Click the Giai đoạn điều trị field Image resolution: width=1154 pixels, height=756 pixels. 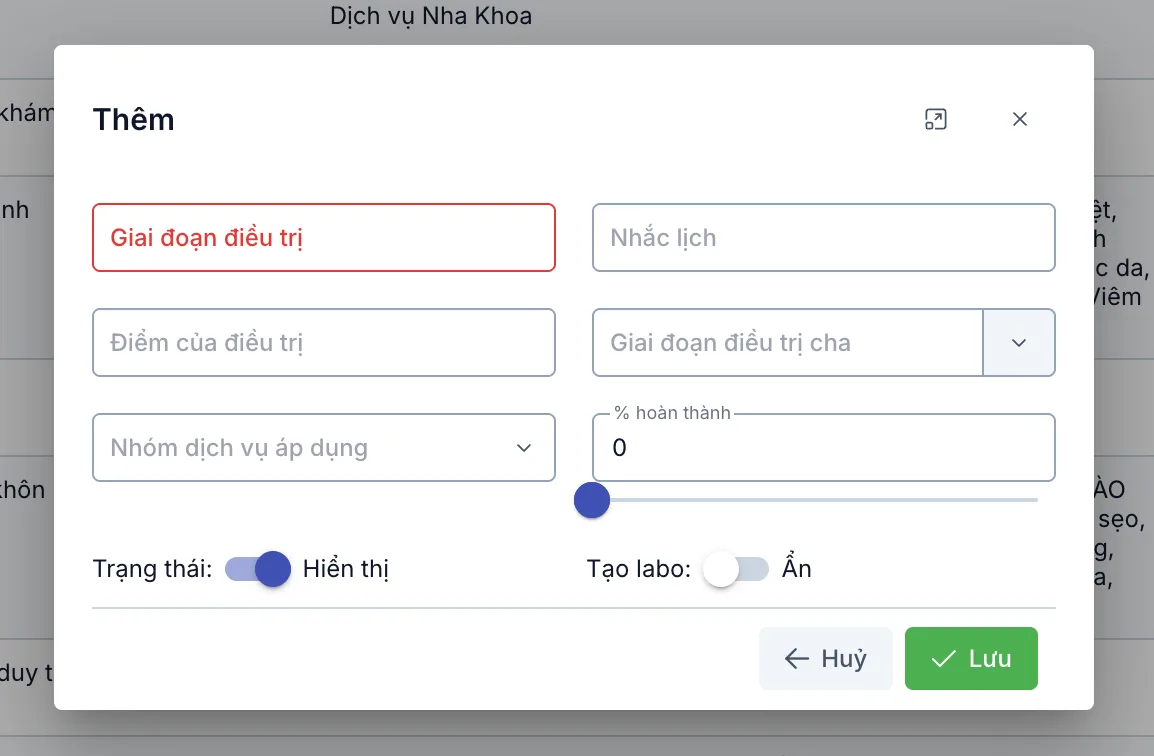tap(324, 238)
